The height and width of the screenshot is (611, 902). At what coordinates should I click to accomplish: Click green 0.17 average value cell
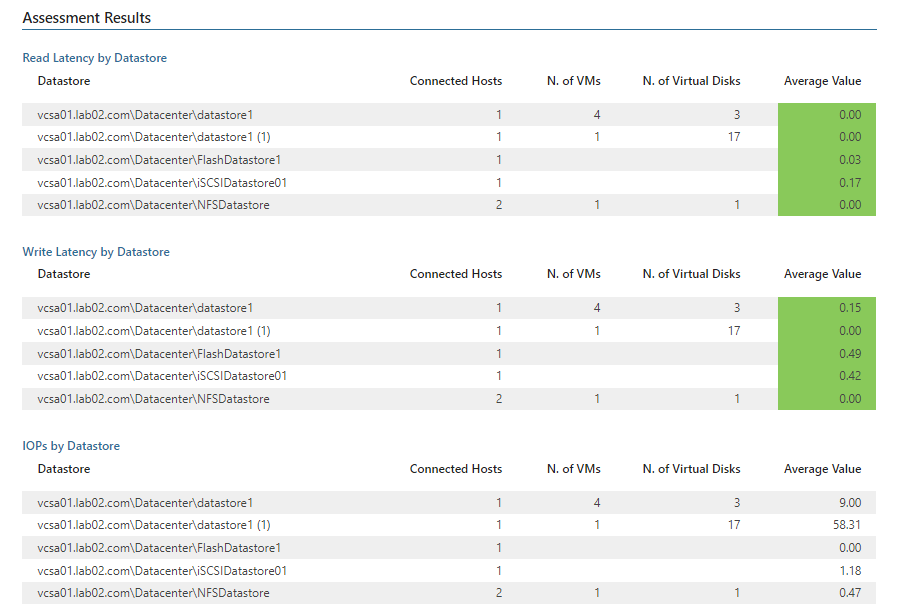pyautogui.click(x=827, y=183)
